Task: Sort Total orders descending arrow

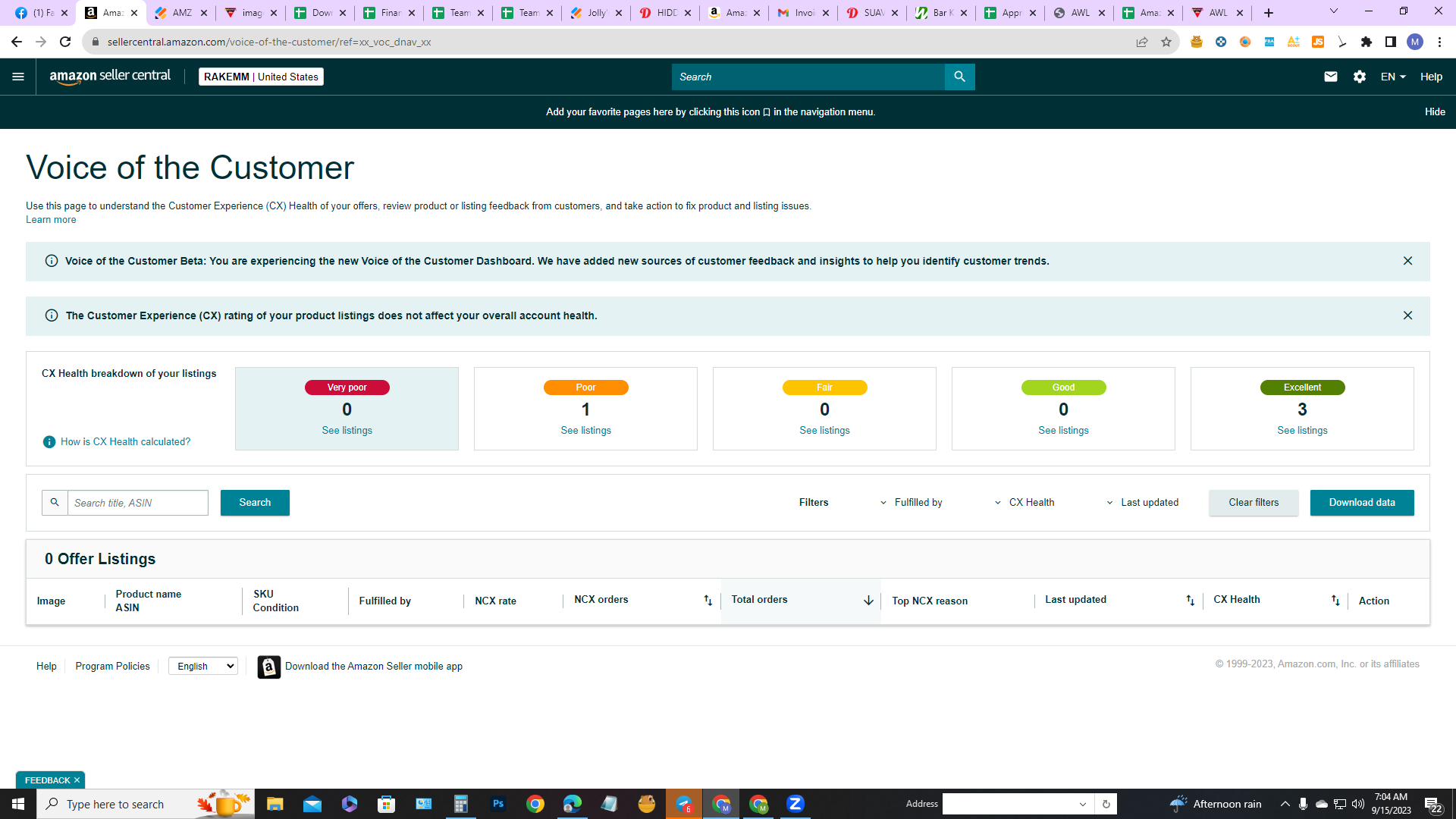Action: (868, 601)
